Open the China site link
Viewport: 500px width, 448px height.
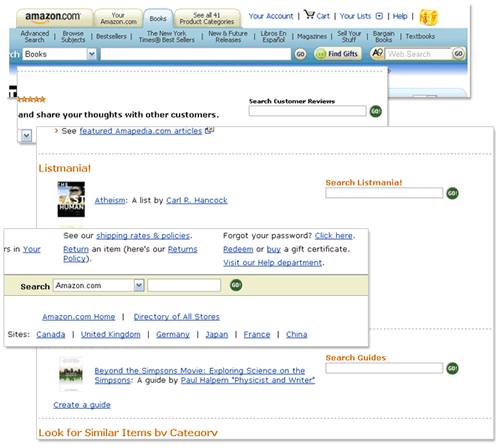(x=296, y=334)
